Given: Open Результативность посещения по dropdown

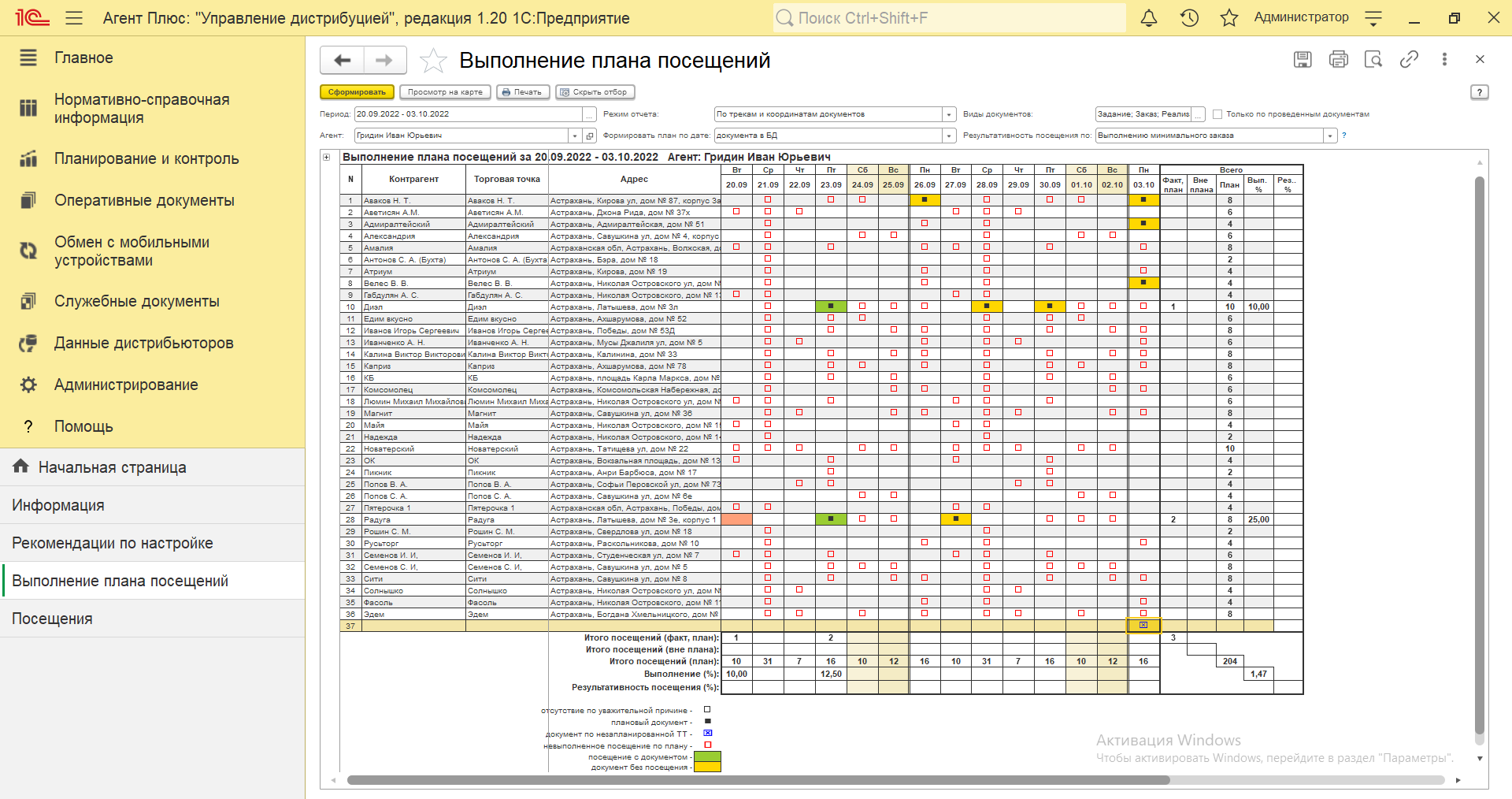Looking at the screenshot, I should tap(1330, 136).
